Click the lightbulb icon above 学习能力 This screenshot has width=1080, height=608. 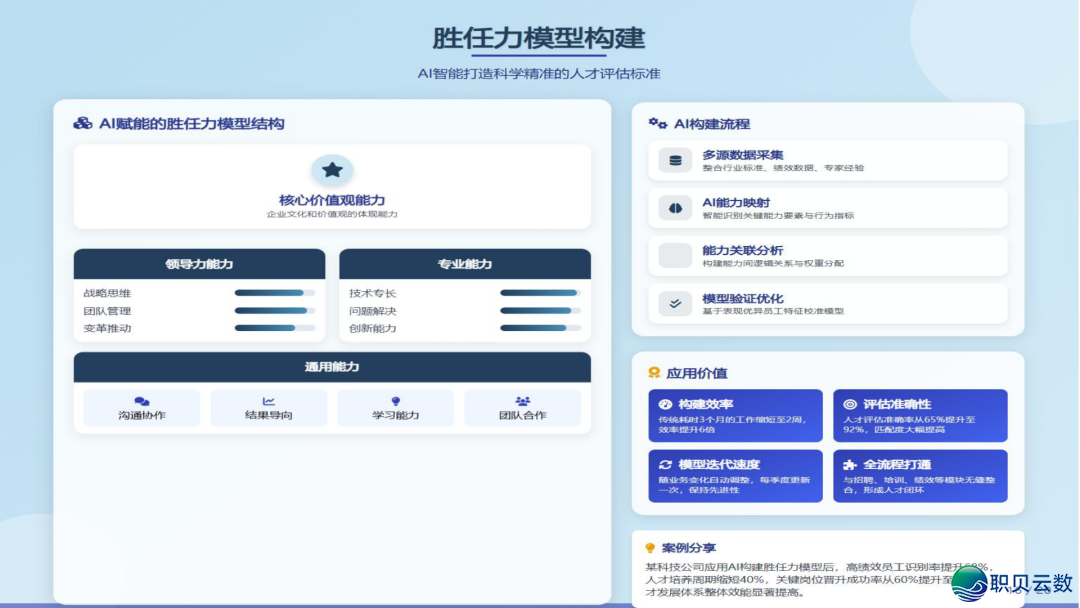pyautogui.click(x=395, y=401)
